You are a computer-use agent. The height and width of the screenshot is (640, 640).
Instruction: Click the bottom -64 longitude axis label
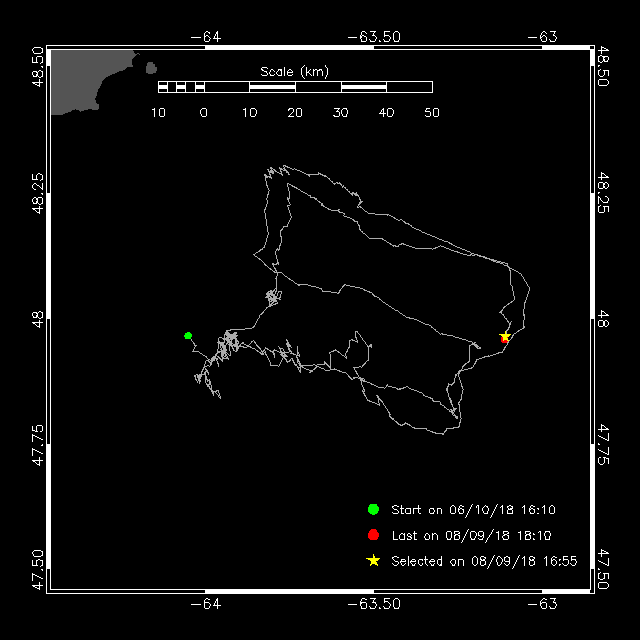coord(206,604)
